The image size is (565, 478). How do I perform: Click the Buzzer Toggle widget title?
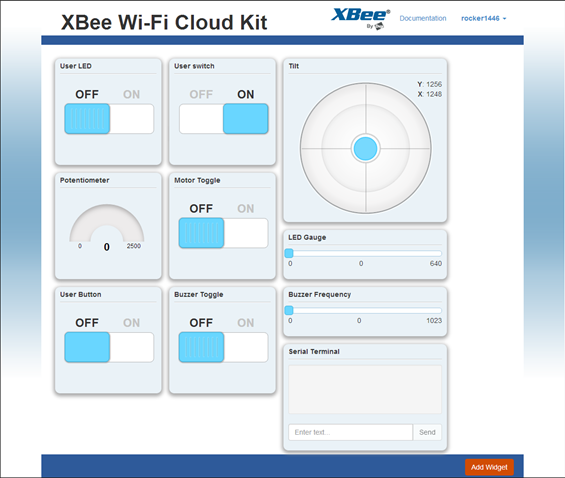199,294
